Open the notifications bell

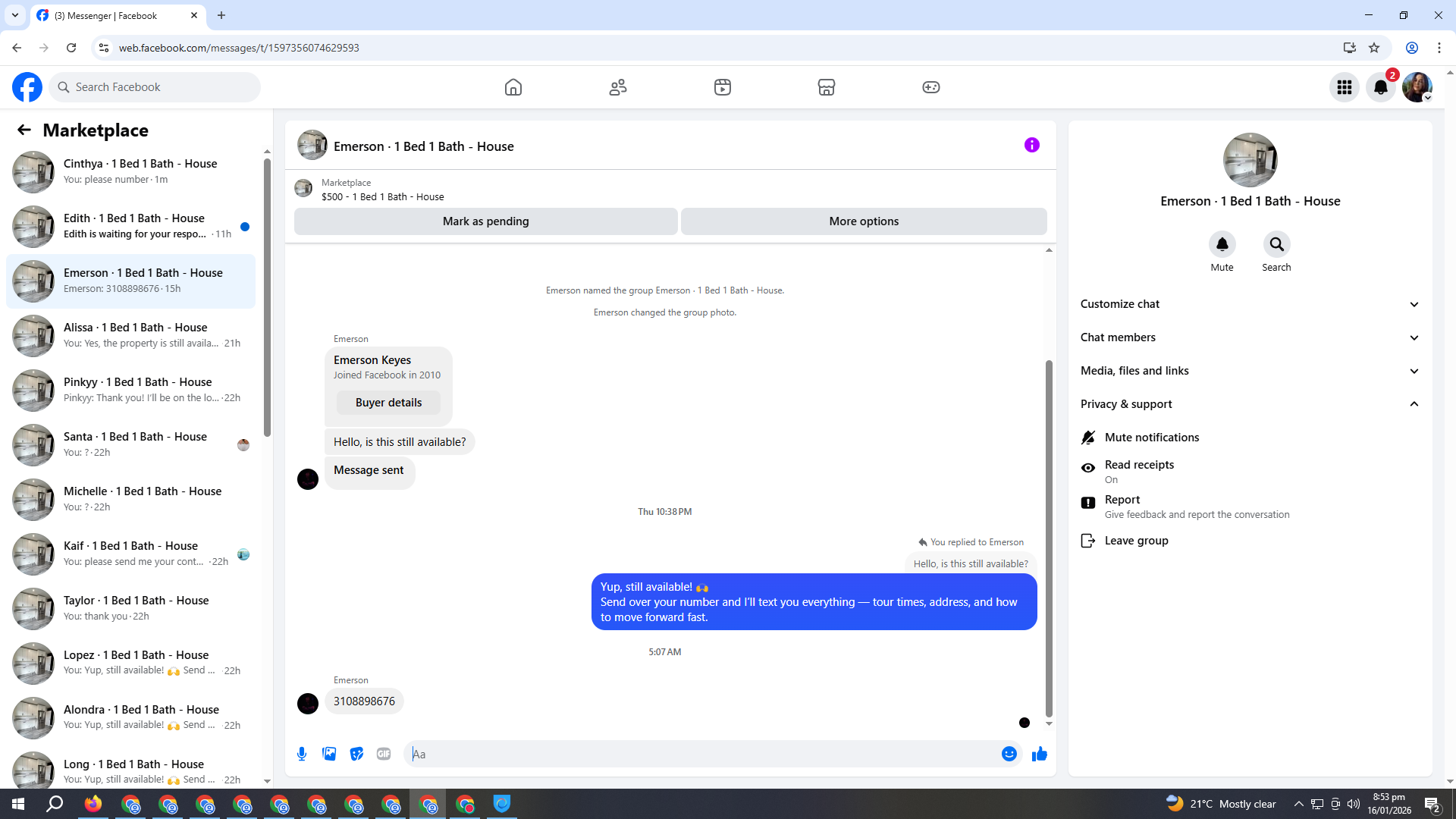point(1380,87)
